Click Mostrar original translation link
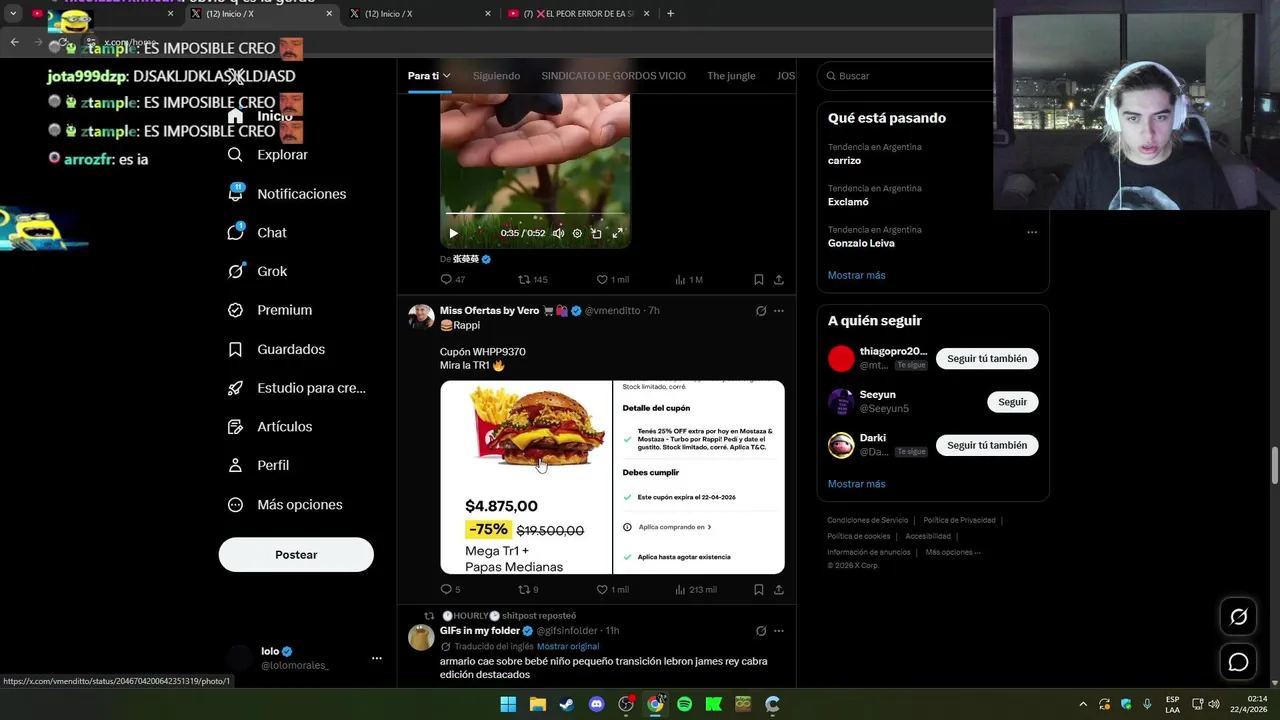Screen dimensions: 1280x720 click(568, 647)
